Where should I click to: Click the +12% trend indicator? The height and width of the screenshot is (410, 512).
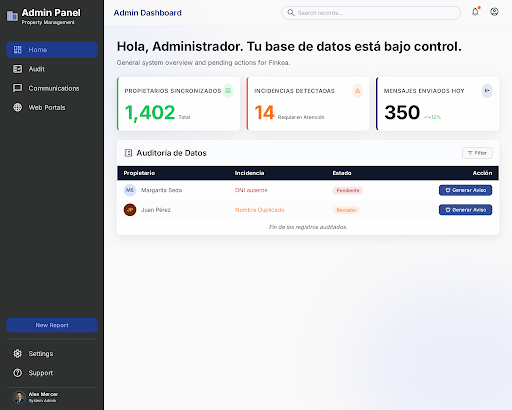(x=432, y=117)
